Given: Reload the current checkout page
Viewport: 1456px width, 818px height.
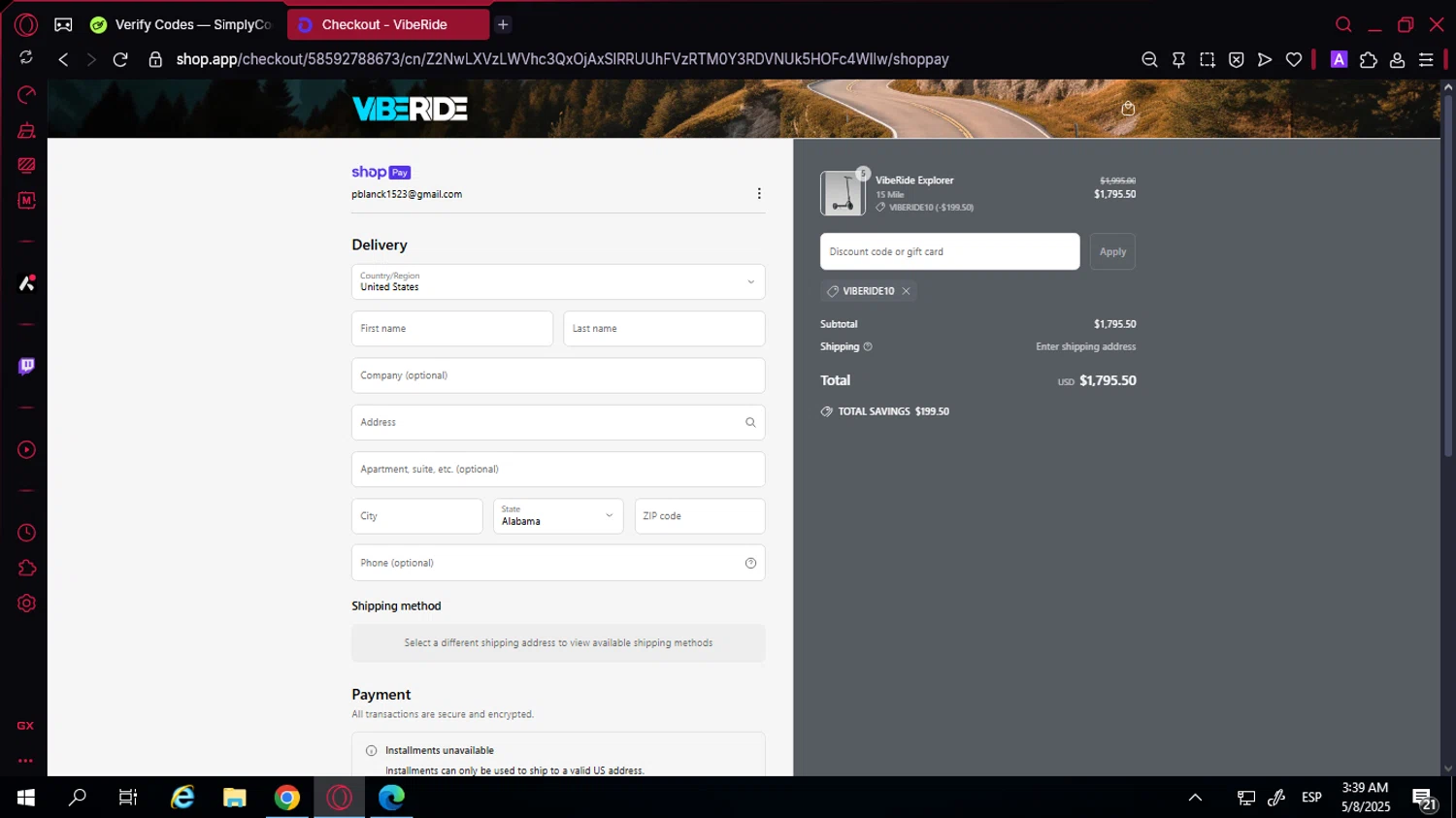Looking at the screenshot, I should 120,60.
